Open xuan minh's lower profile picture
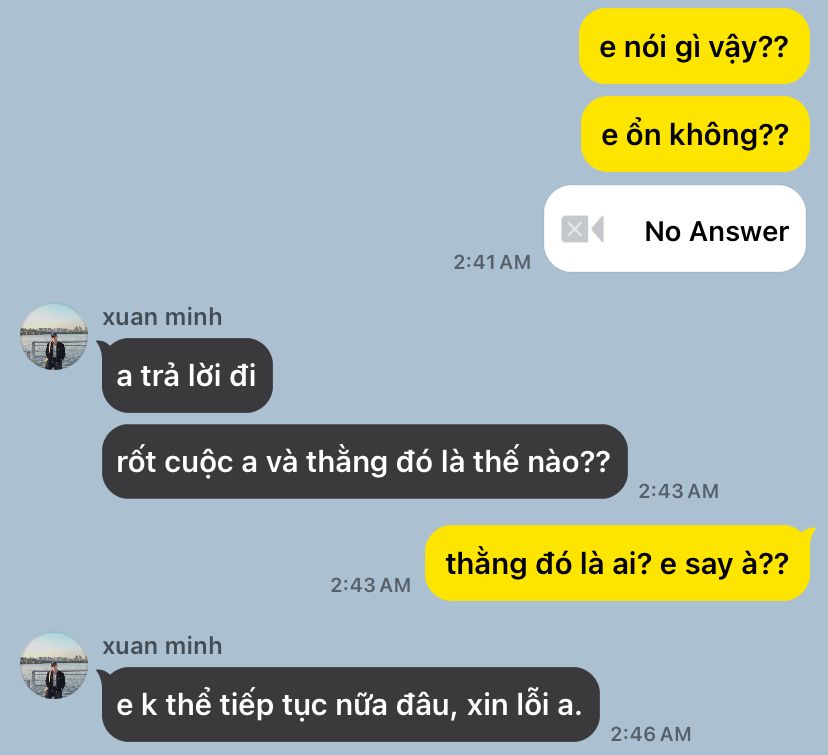 click(x=54, y=666)
